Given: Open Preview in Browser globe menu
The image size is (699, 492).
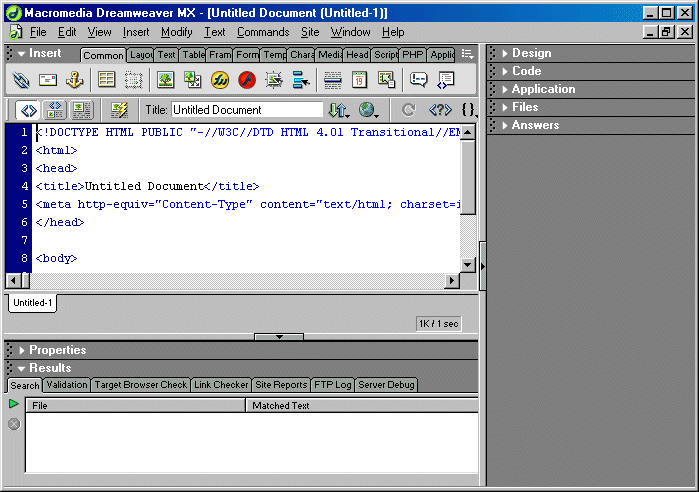Looking at the screenshot, I should click(x=369, y=110).
